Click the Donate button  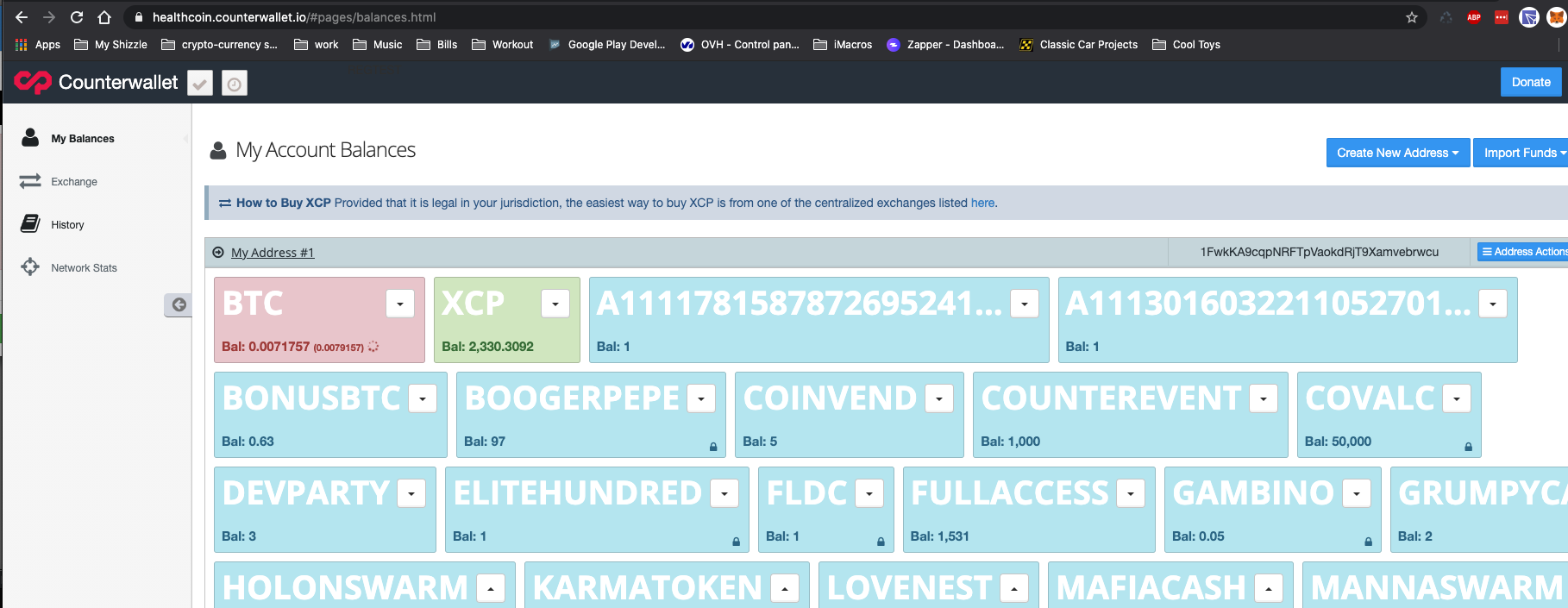coord(1531,82)
